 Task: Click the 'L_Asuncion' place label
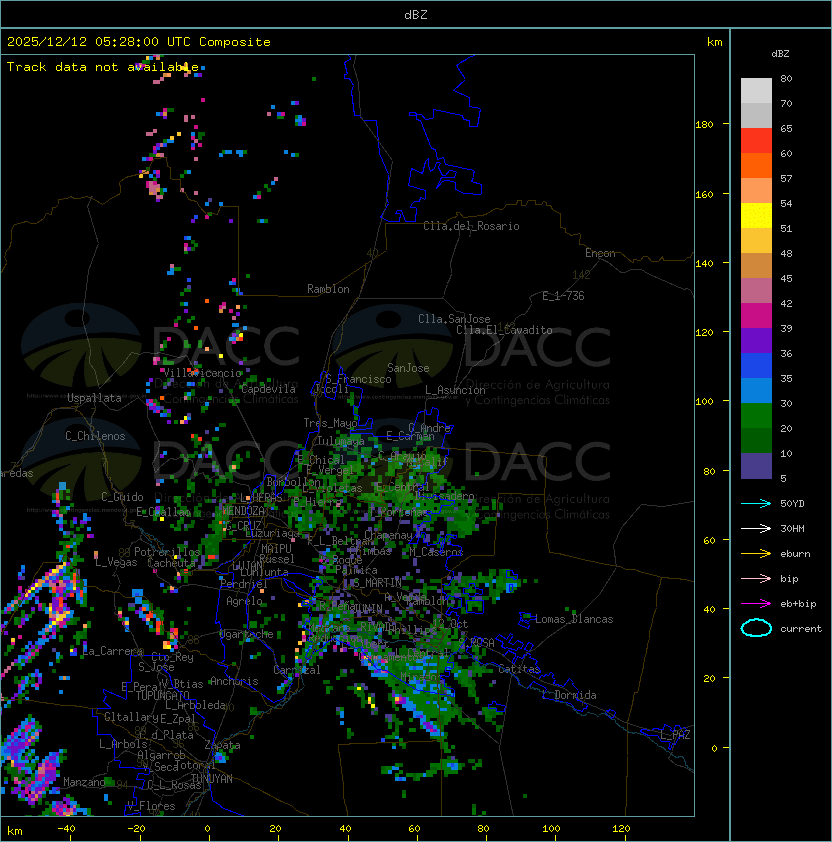point(455,390)
